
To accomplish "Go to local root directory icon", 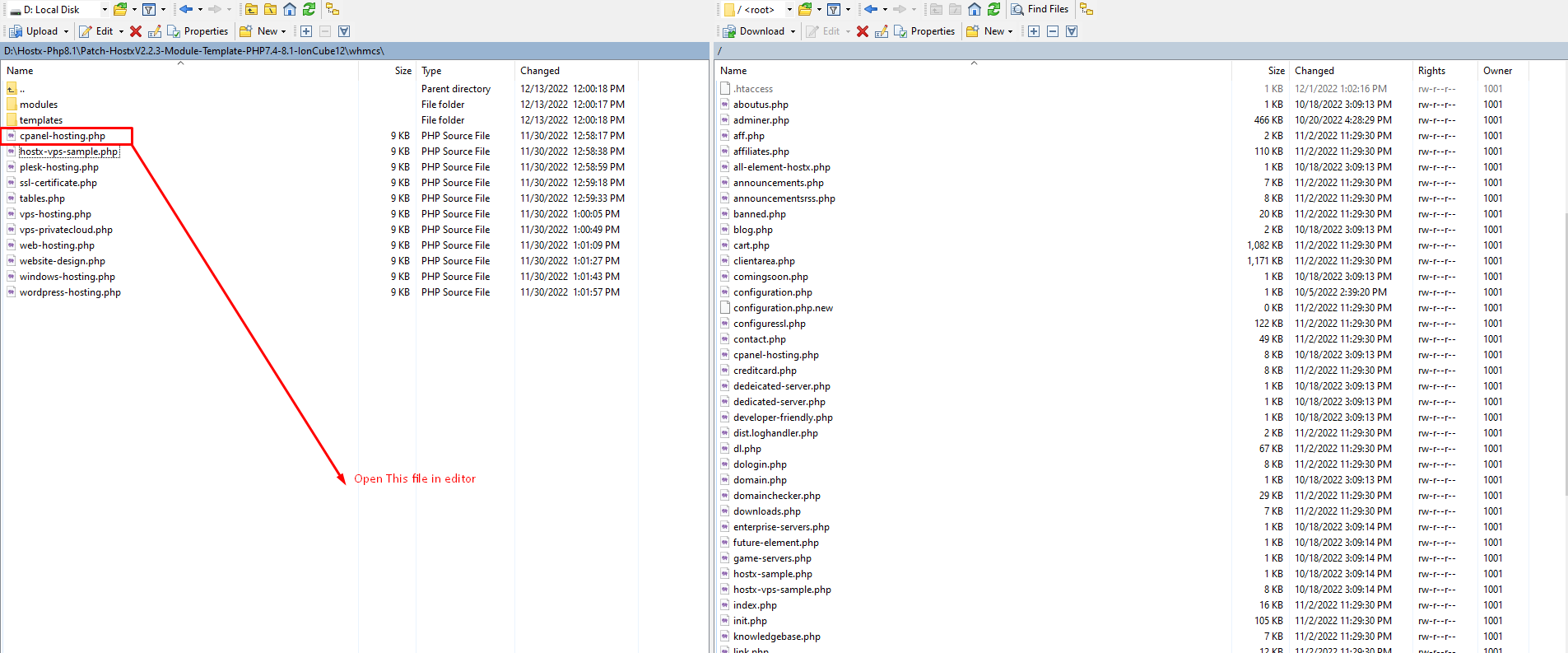I will pos(270,9).
